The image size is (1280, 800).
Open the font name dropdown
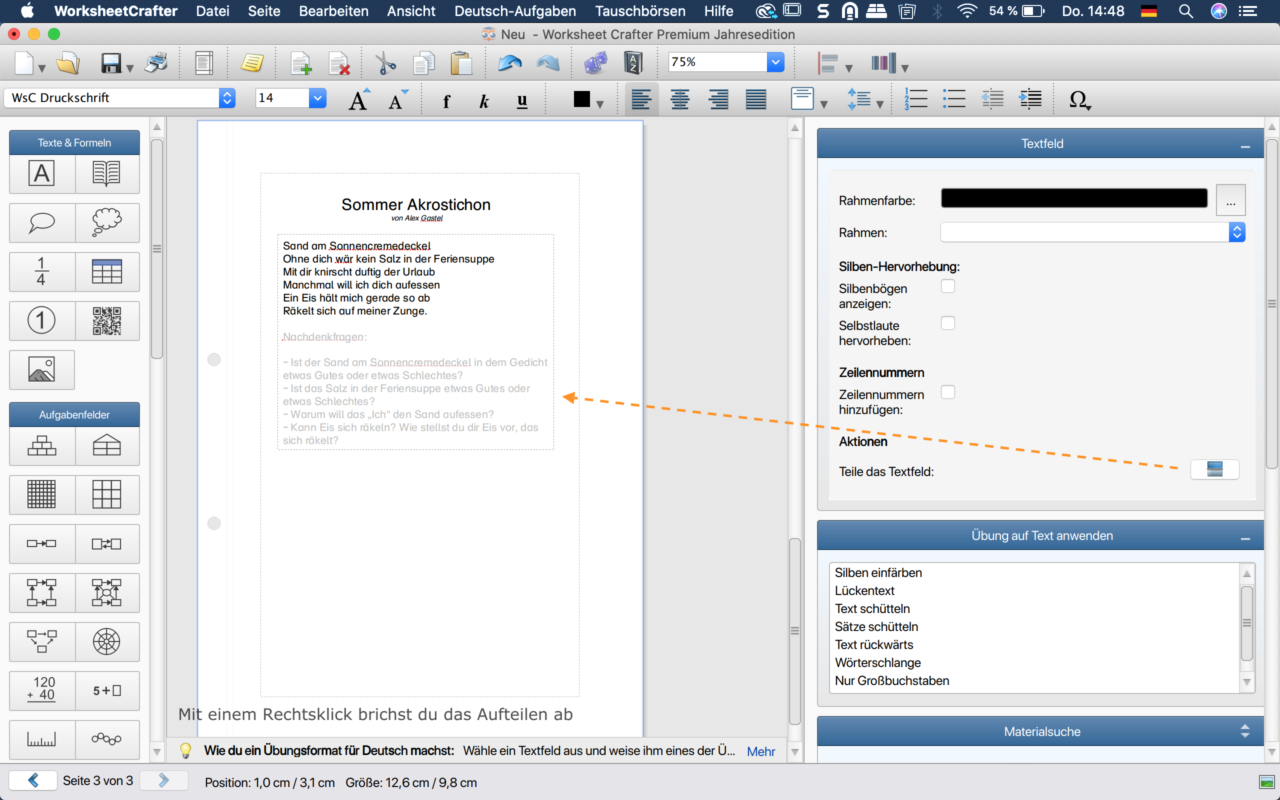pyautogui.click(x=227, y=98)
